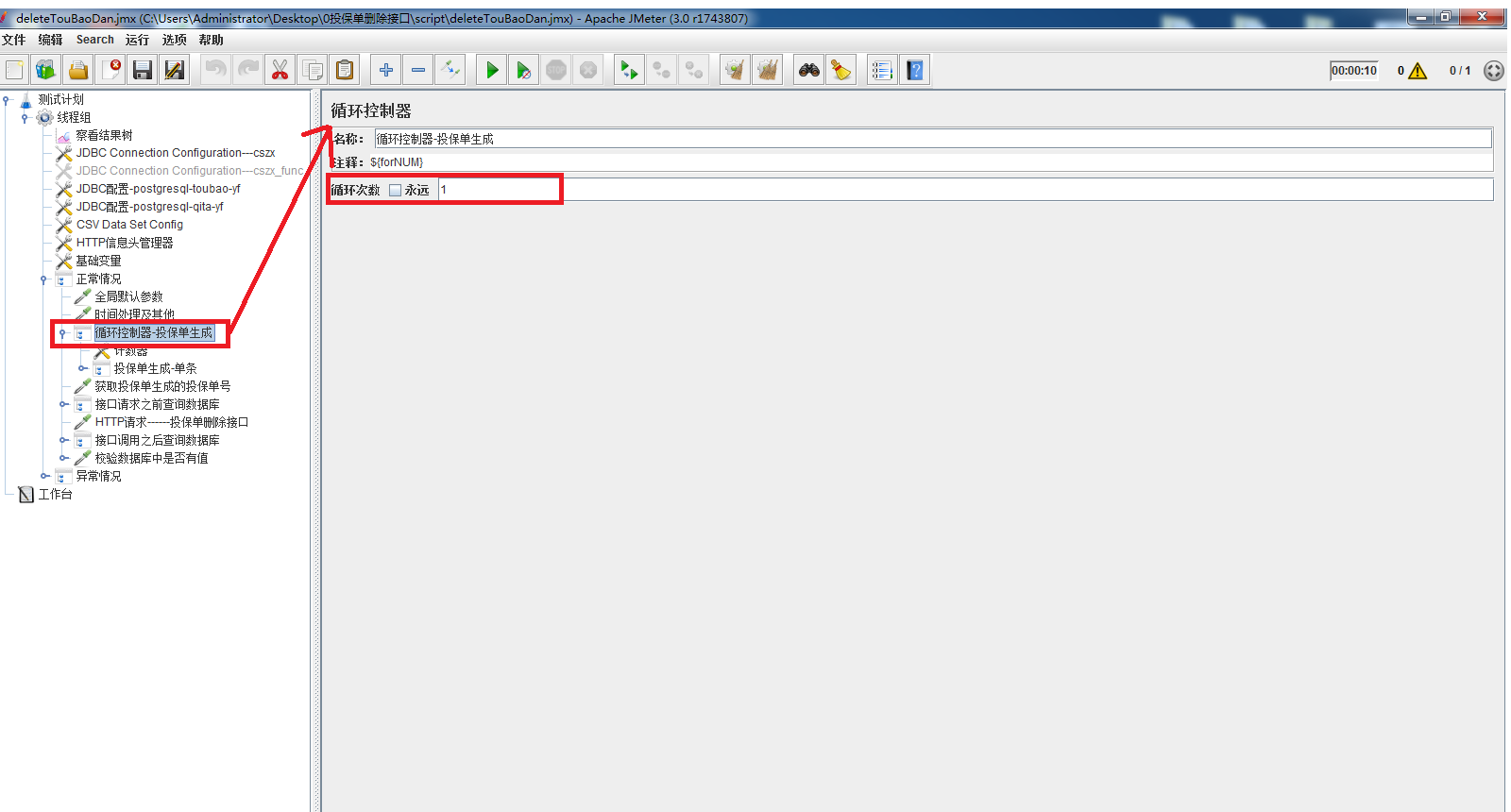Collapse the 测试计划 root node
Screen dimensions: 1511x812
[x=7, y=100]
